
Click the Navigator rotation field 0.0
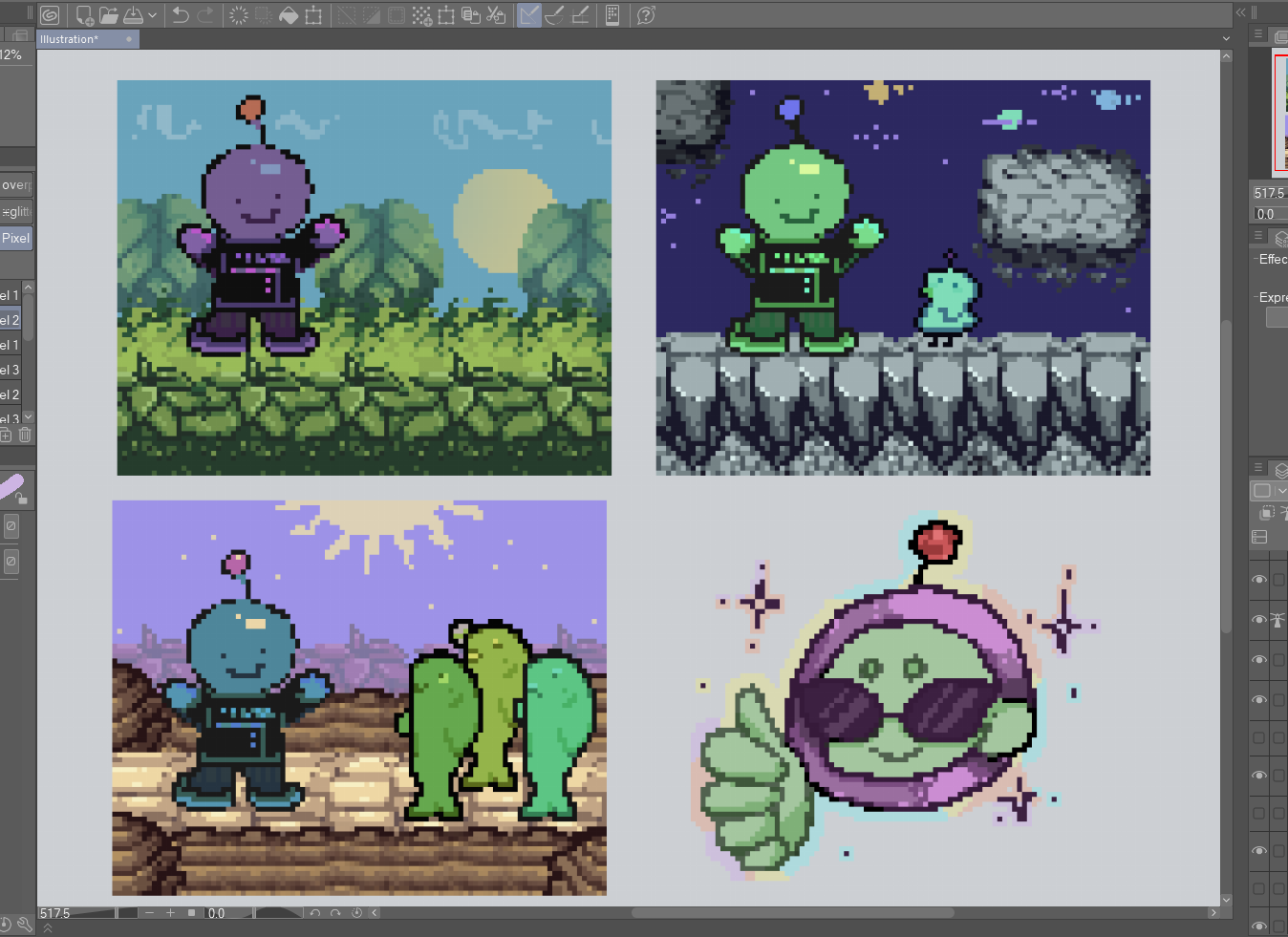(x=1270, y=214)
